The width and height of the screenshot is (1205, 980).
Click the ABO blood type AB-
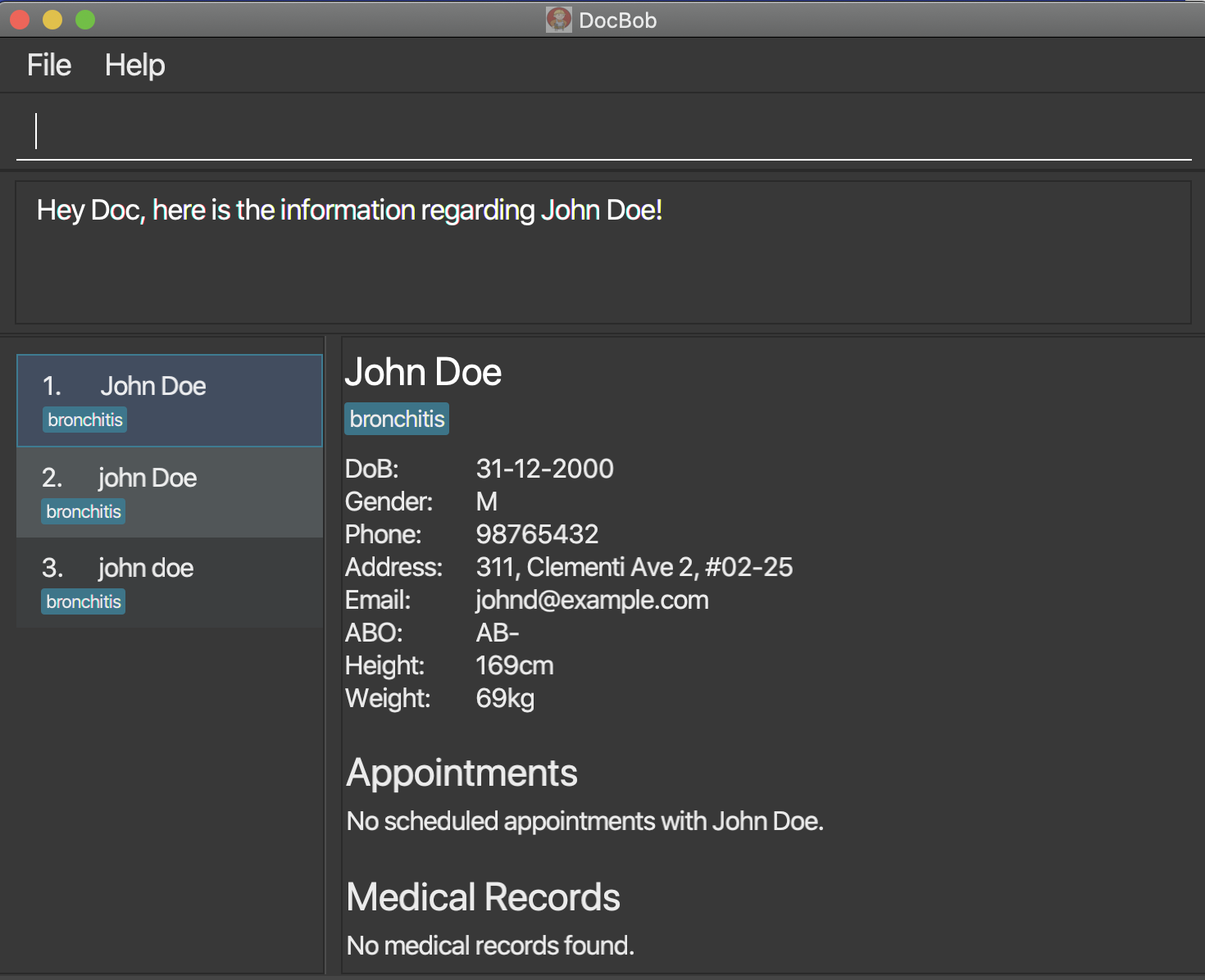pyautogui.click(x=498, y=633)
